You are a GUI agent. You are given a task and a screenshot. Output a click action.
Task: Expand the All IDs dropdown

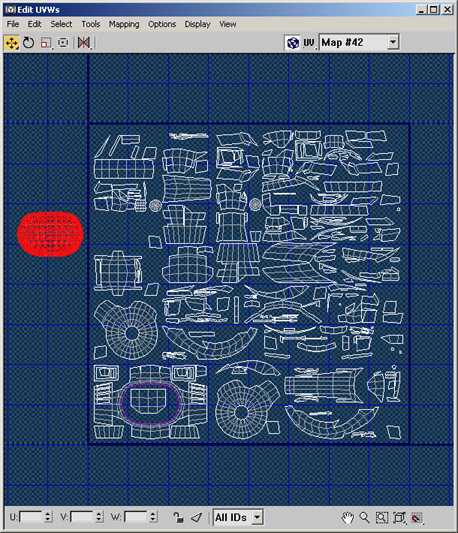pyautogui.click(x=257, y=517)
